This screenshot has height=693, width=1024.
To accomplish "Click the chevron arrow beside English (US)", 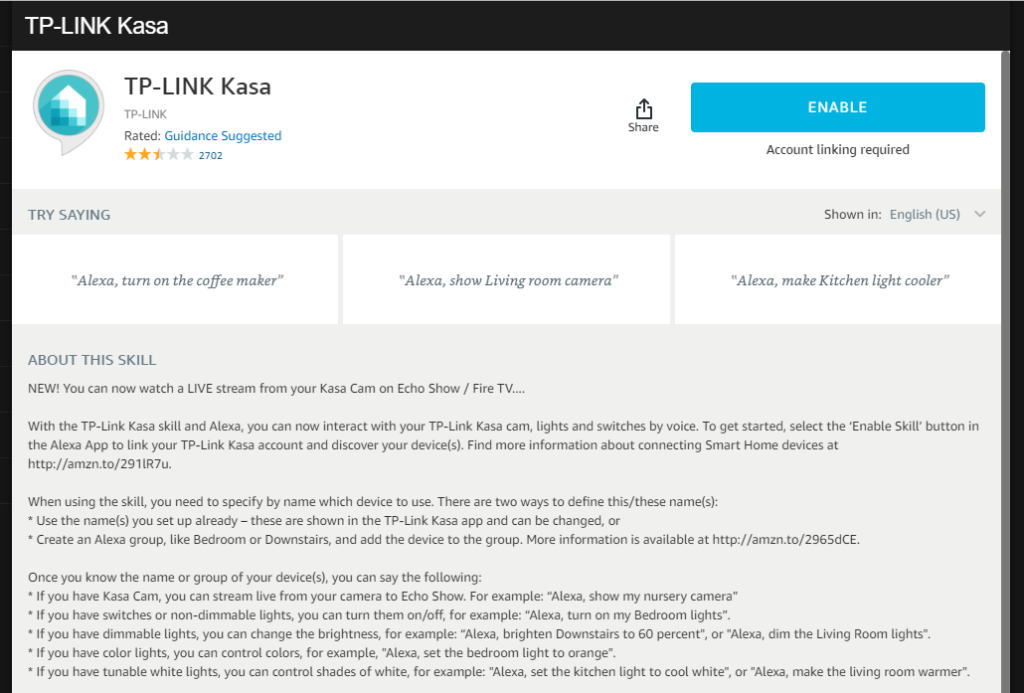I will (979, 214).
